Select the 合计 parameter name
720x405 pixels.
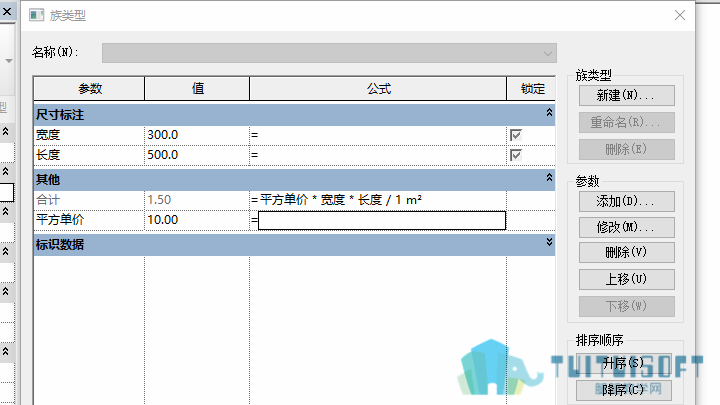tap(89, 200)
